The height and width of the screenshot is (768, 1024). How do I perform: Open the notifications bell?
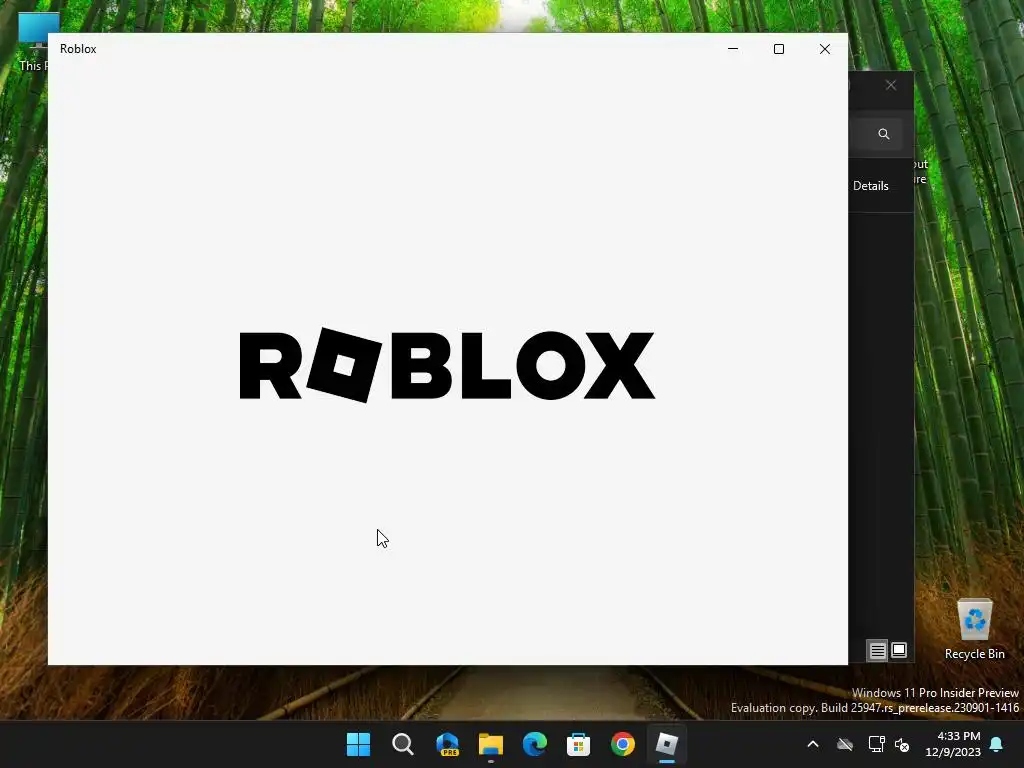click(997, 744)
